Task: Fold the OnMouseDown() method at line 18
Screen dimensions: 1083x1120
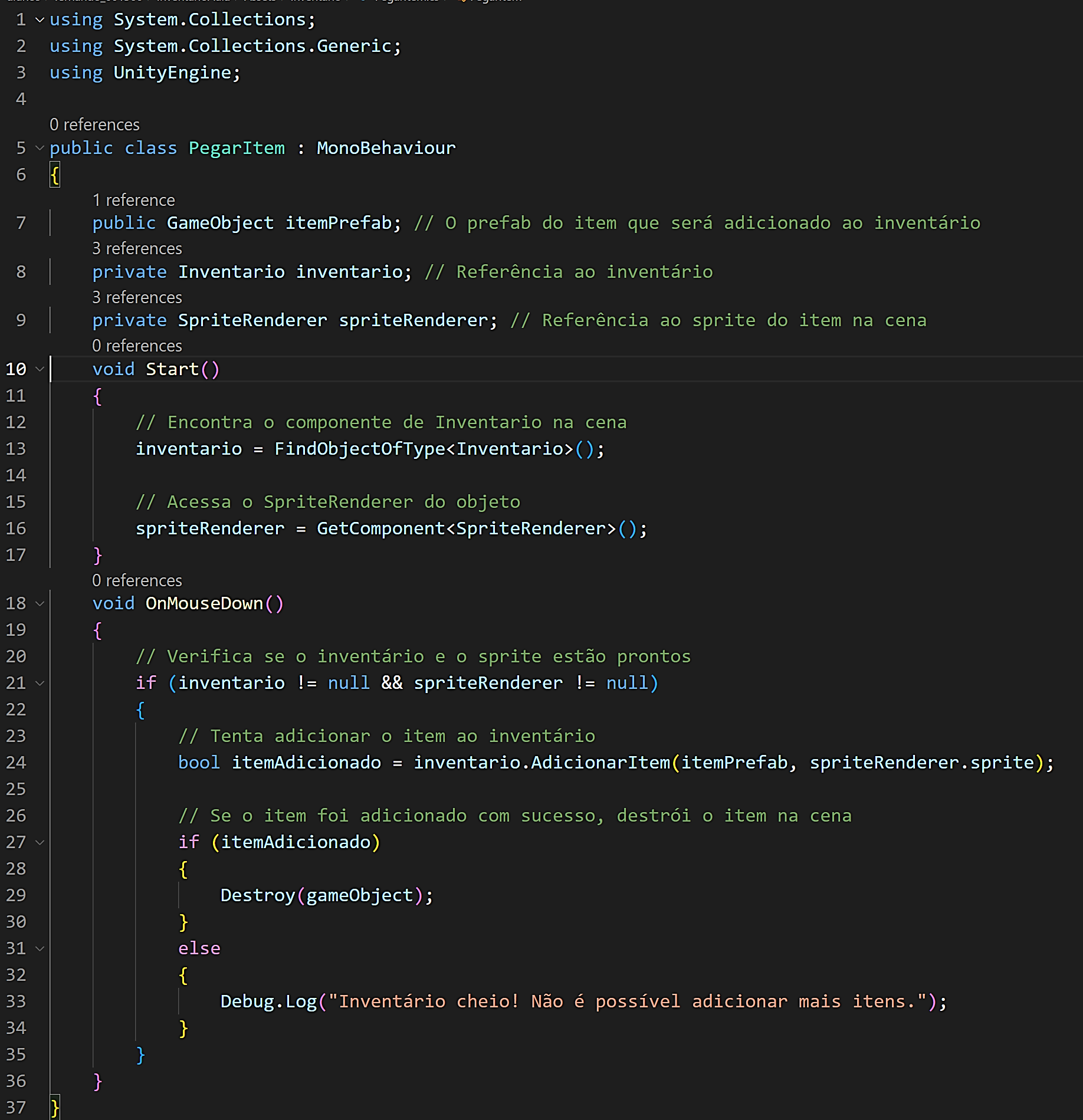Action: point(40,603)
